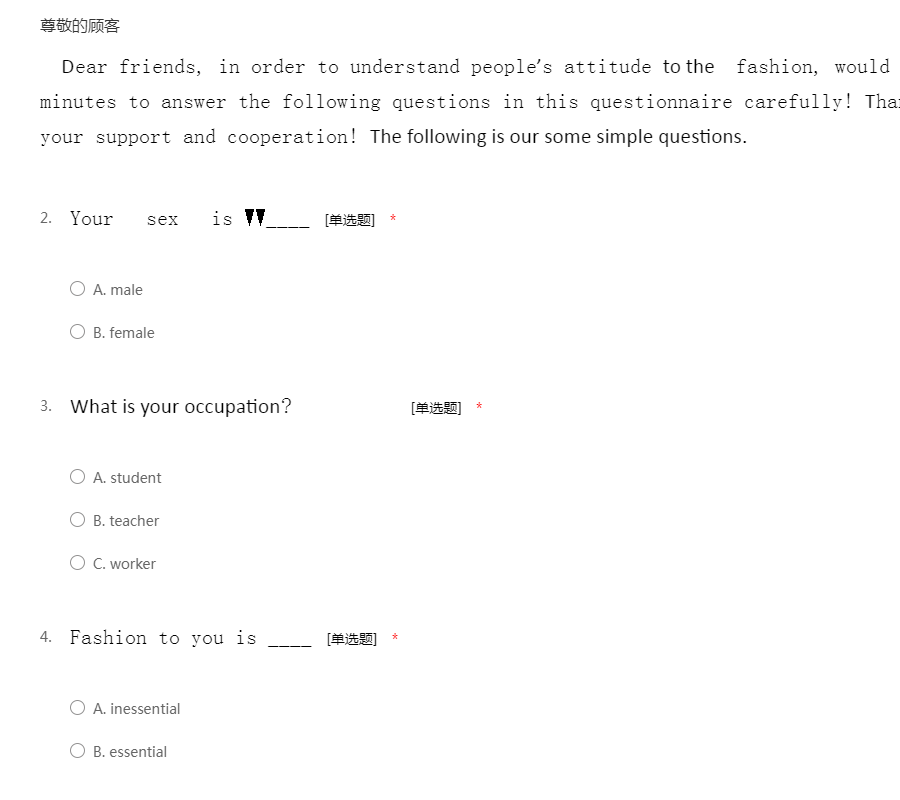
Task: Click the [单选题] tag beside question 3
Action: coord(436,407)
